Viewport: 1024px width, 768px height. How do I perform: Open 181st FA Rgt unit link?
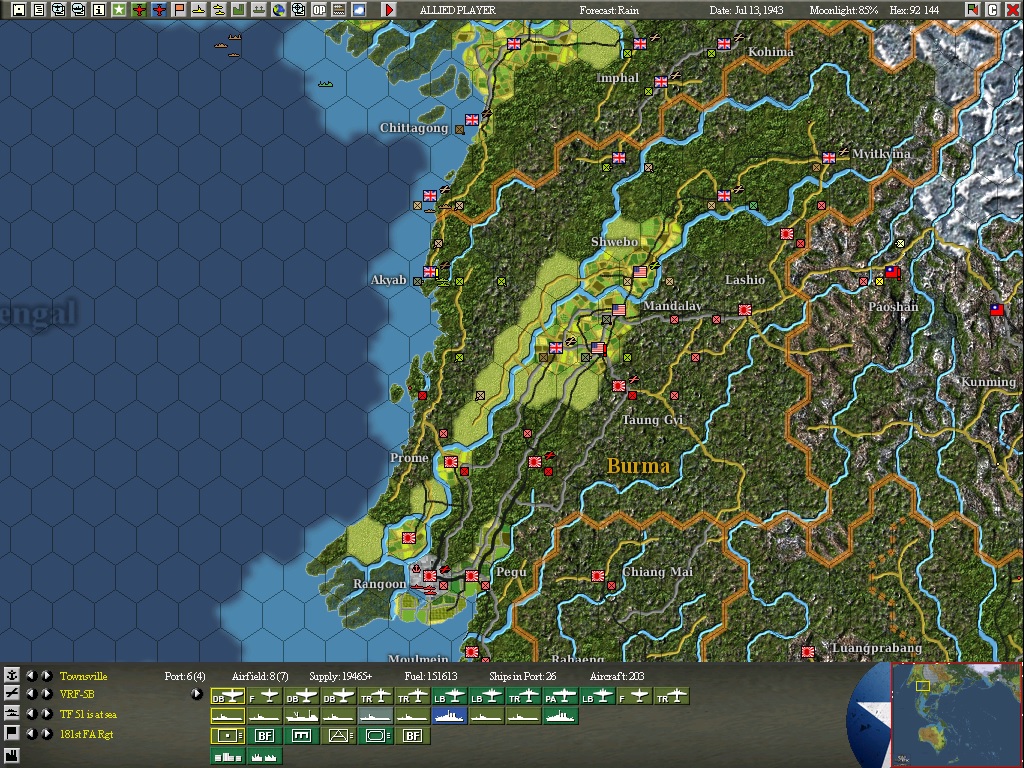86,734
